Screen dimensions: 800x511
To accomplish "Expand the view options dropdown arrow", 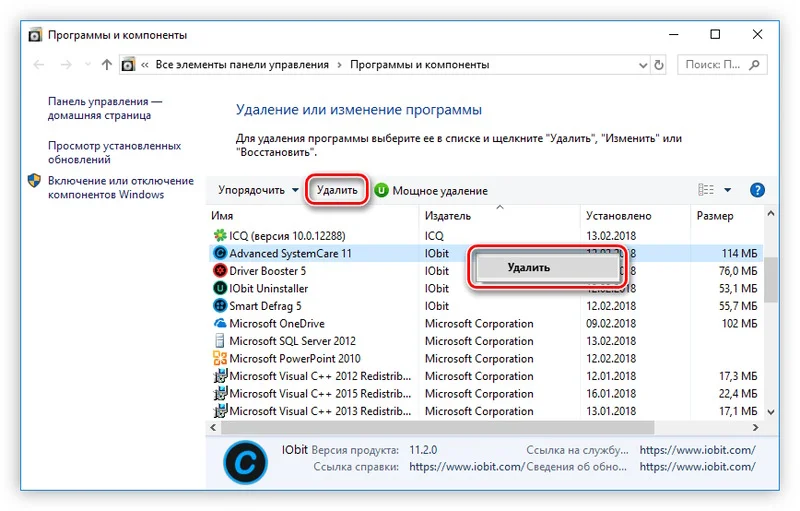I will coord(728,190).
